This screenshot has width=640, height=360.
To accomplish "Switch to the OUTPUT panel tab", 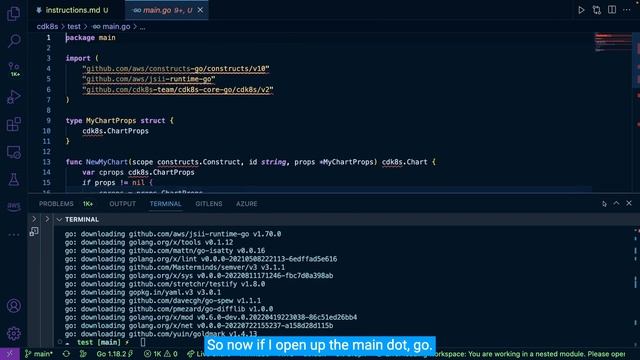I will (122, 204).
